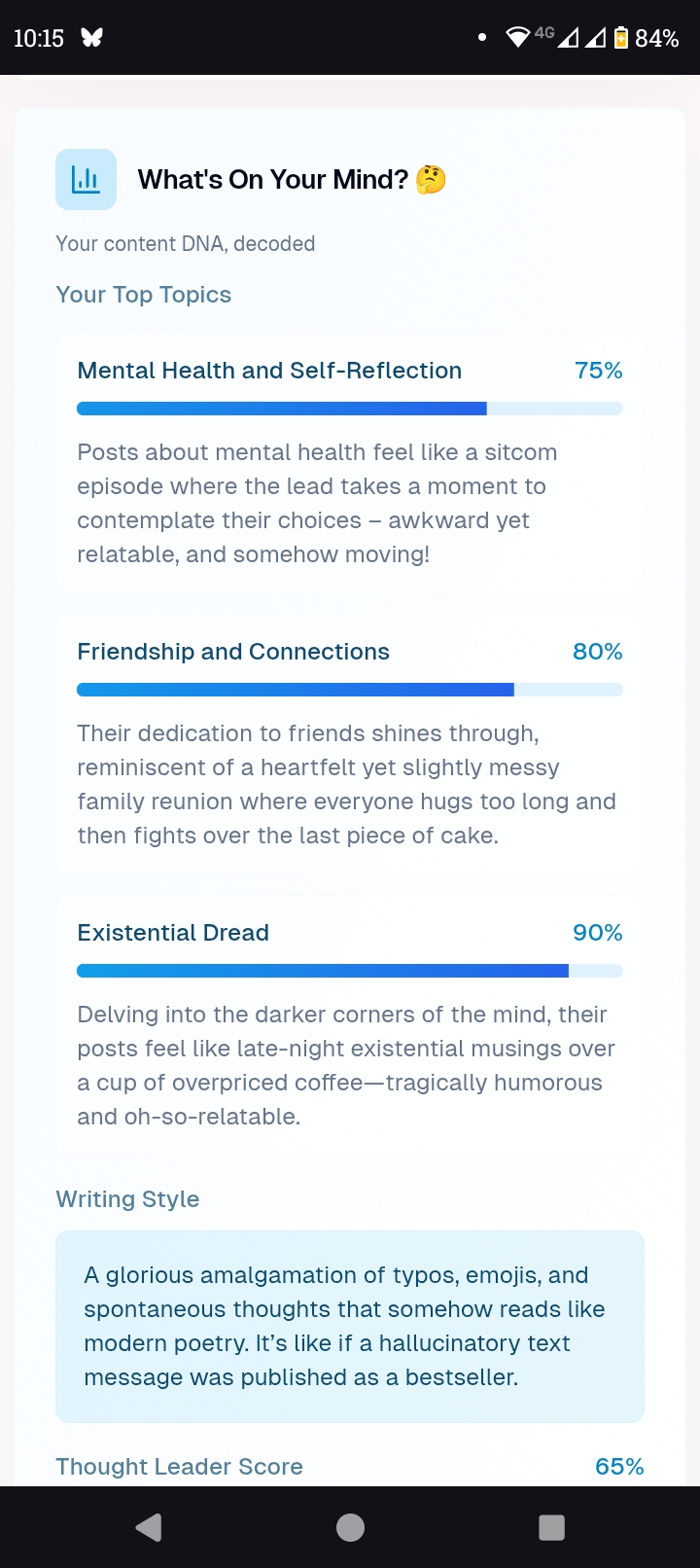Select the Friendship and Connections topic title

point(233,652)
